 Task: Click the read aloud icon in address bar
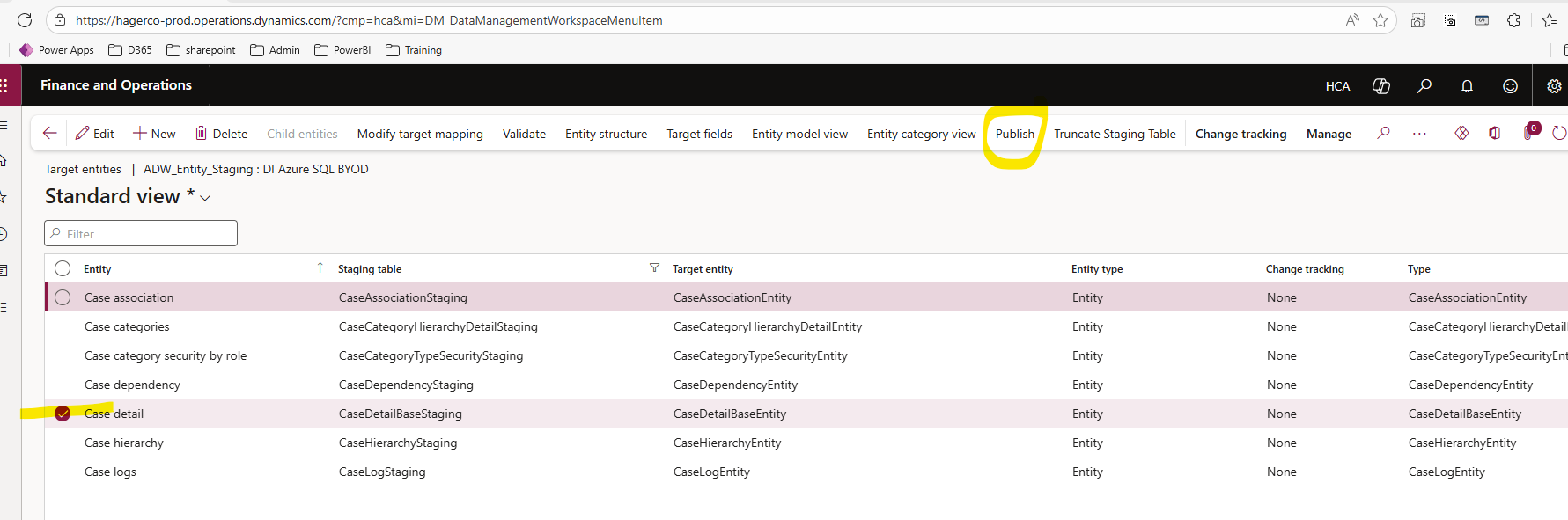(x=1352, y=20)
